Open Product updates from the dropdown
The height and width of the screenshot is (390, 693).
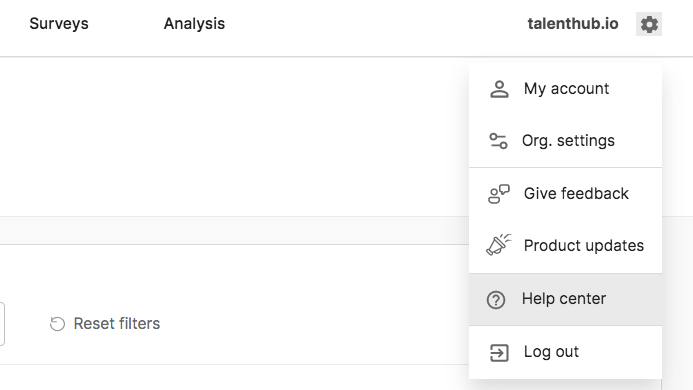[565, 246]
